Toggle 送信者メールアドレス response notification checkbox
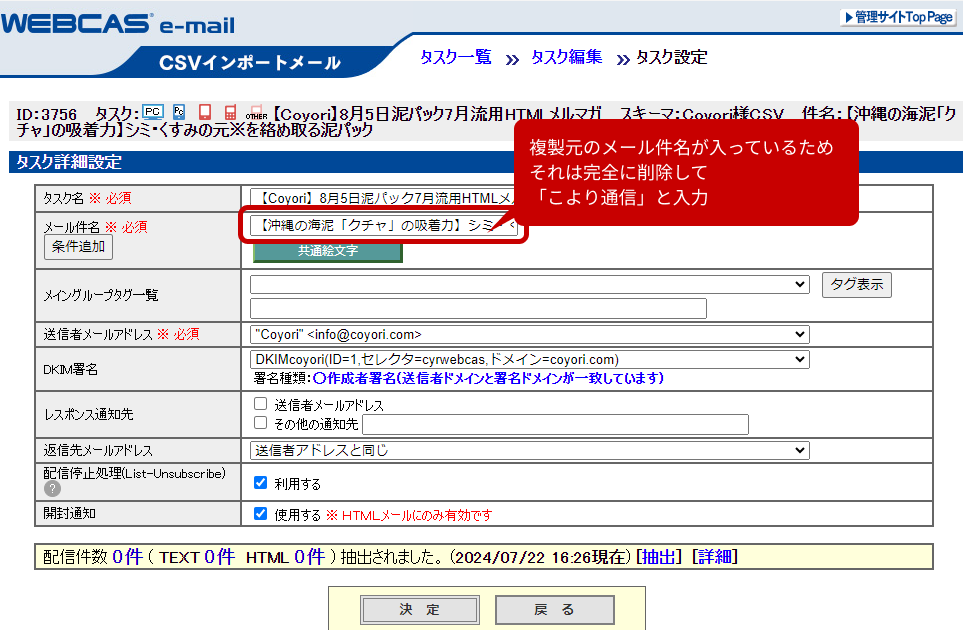This screenshot has height=630, width=963. (260, 403)
